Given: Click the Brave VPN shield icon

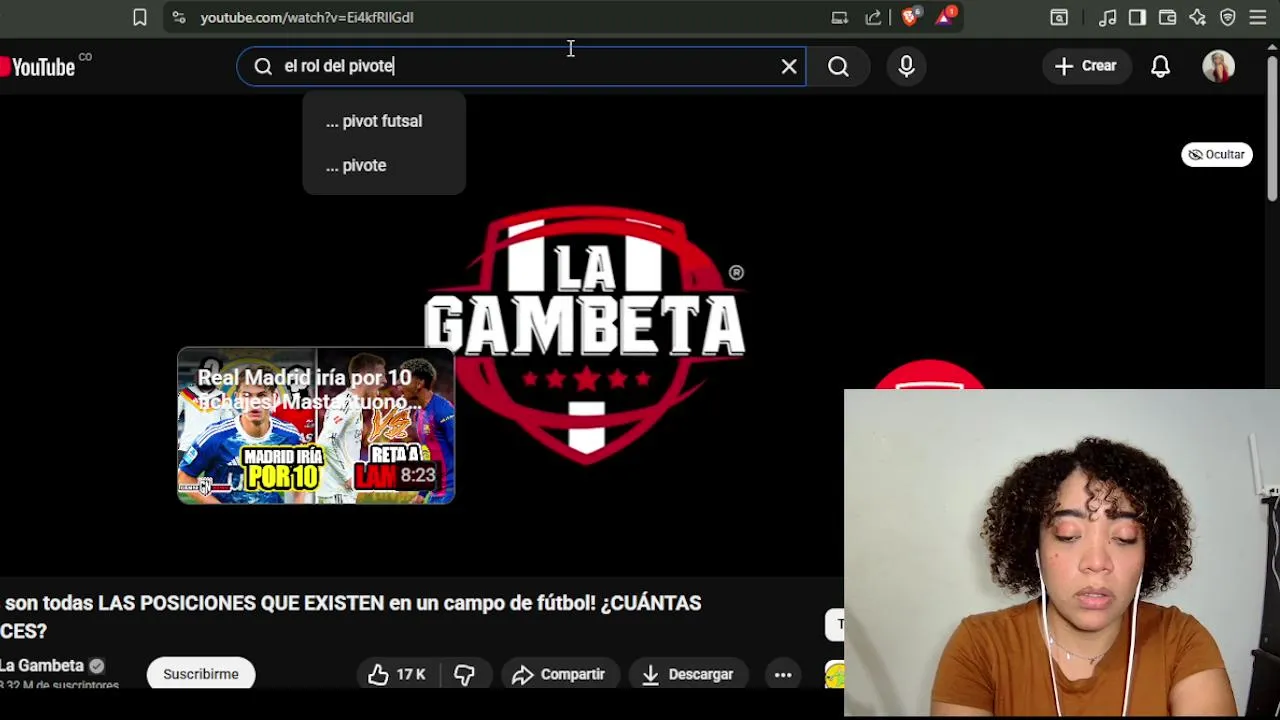Looking at the screenshot, I should (1228, 17).
